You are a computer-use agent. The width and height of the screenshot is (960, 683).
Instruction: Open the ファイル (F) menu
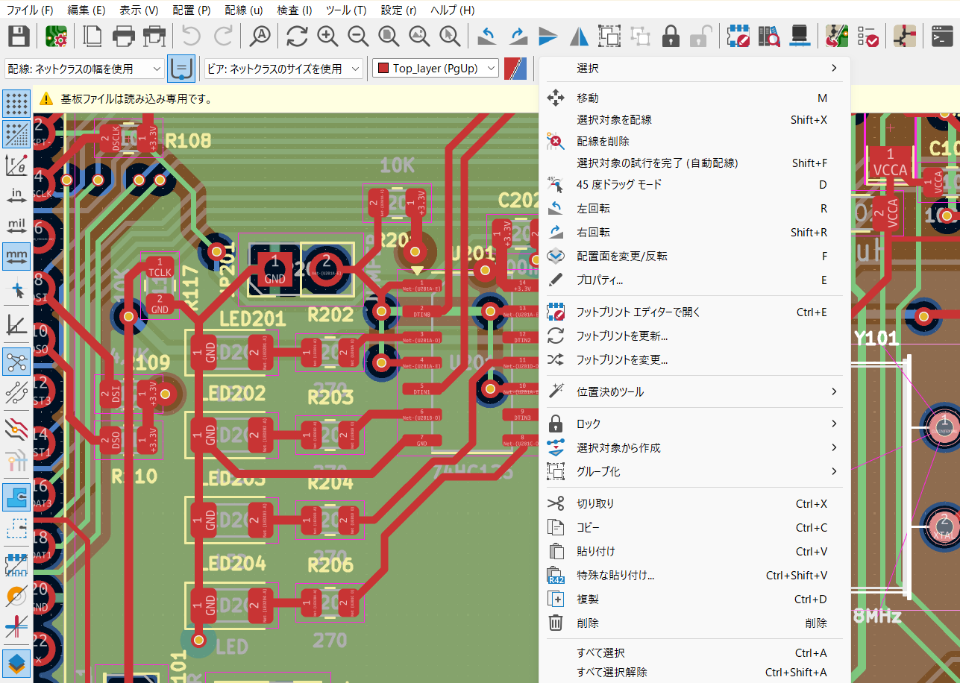click(29, 10)
